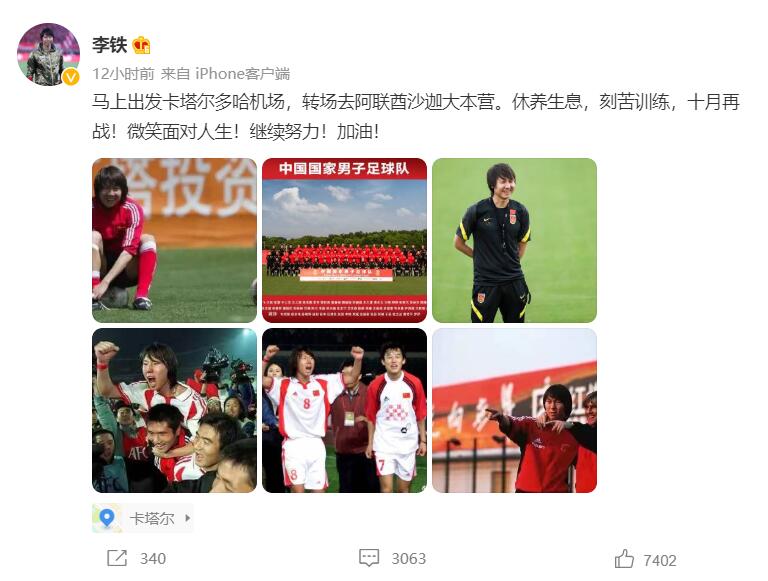Image resolution: width=768 pixels, height=581 pixels.
Task: Click the gold crown membership badge
Action: click(141, 45)
